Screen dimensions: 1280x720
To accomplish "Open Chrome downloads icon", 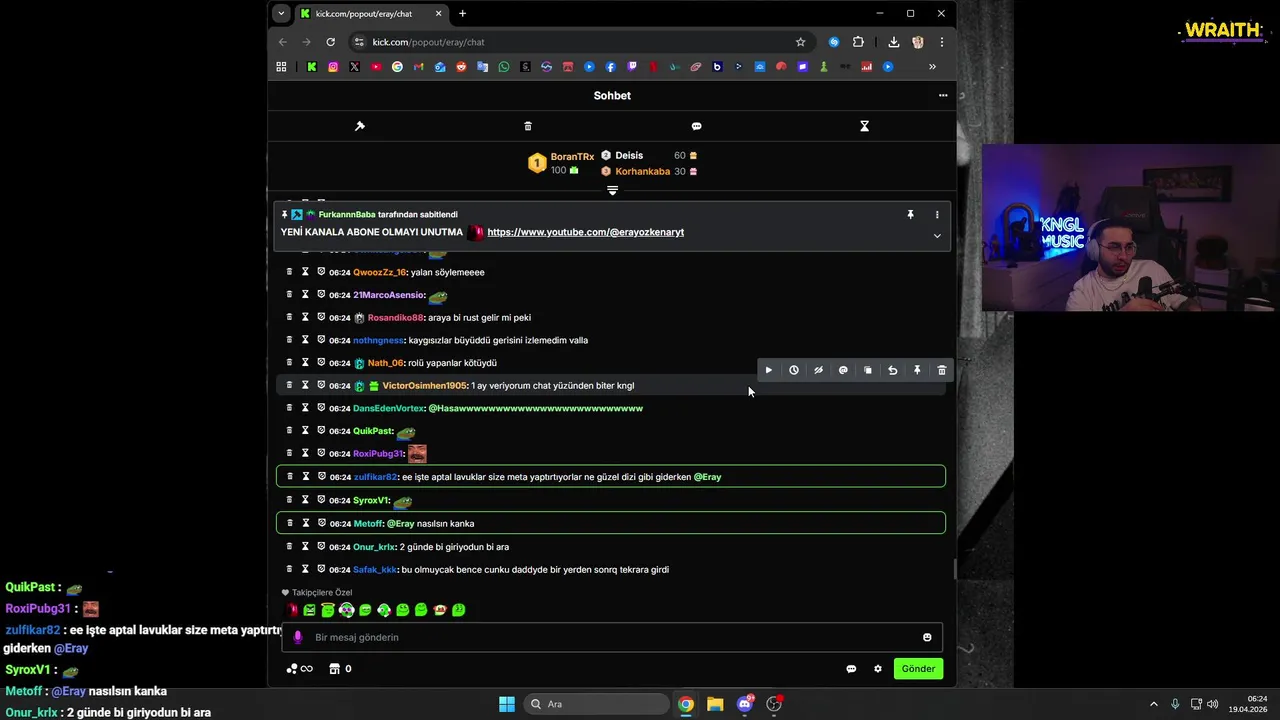I will 893,42.
